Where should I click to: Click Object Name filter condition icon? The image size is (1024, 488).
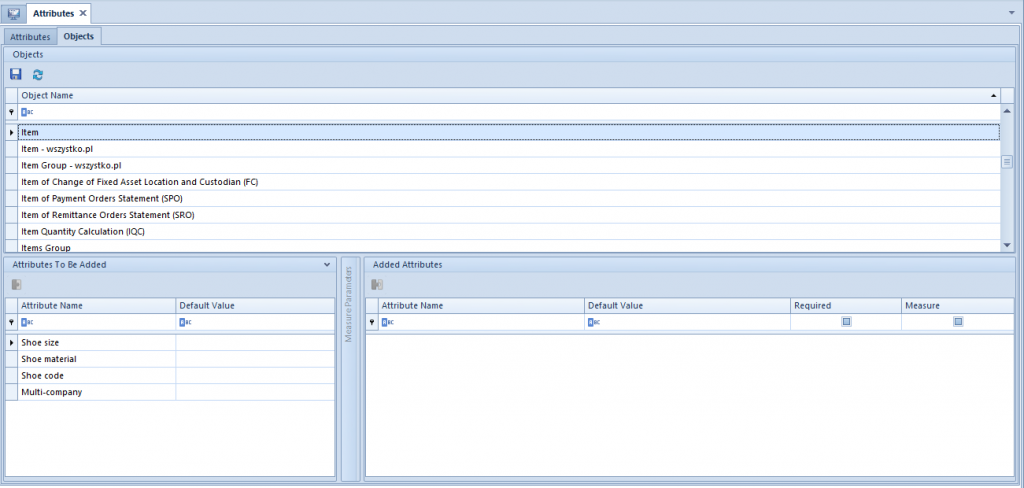(27, 112)
